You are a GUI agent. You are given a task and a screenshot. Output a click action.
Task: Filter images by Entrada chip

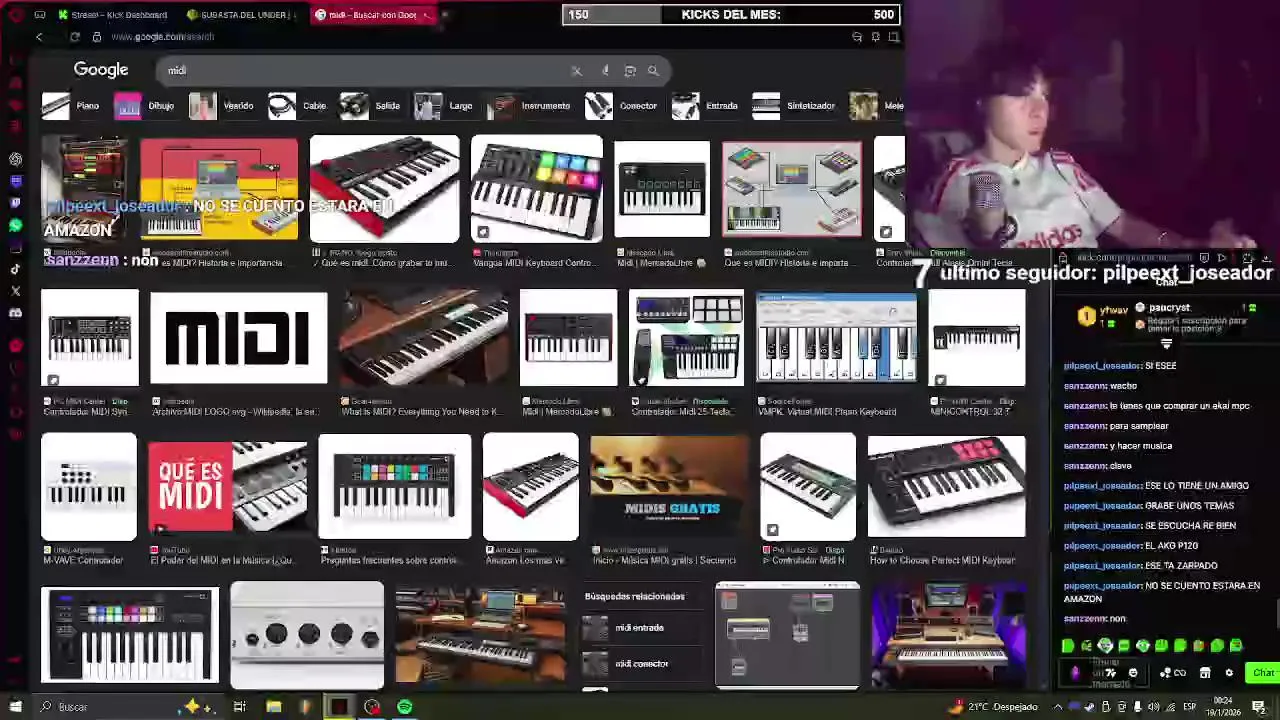pos(706,106)
